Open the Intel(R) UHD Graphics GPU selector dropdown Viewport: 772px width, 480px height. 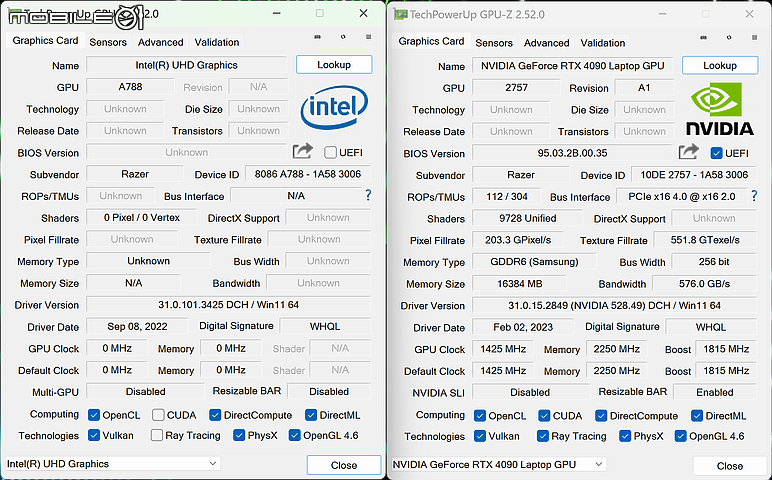113,464
